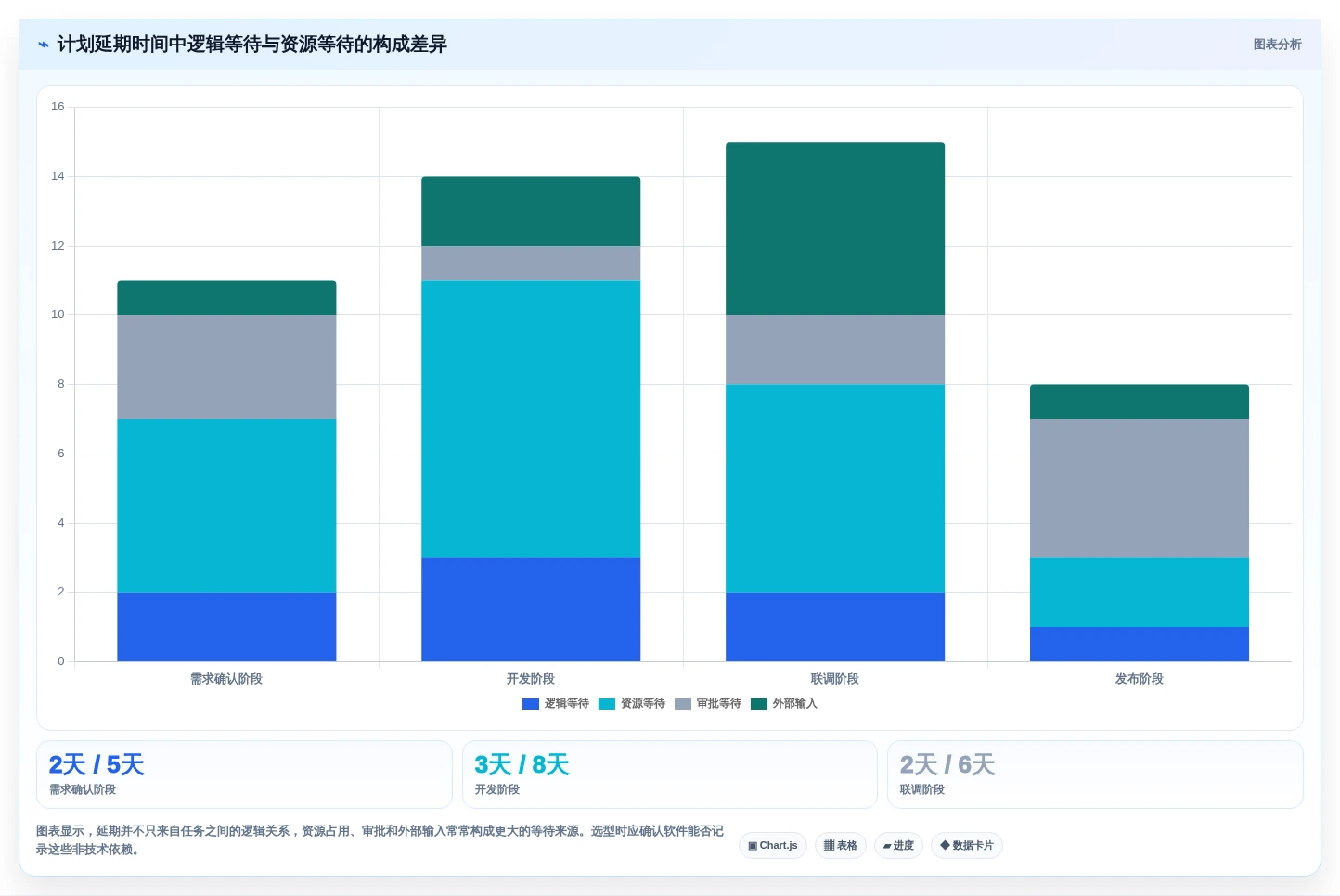Open the 2天 / 5天 需求确认阶段 card
The image size is (1340, 896).
244,774
